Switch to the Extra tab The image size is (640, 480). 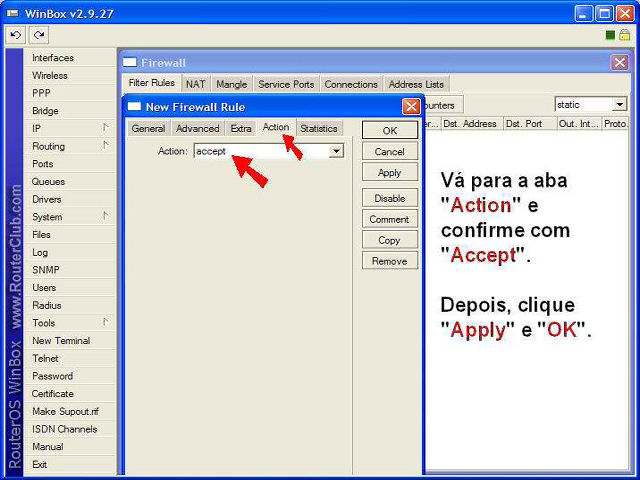point(241,128)
